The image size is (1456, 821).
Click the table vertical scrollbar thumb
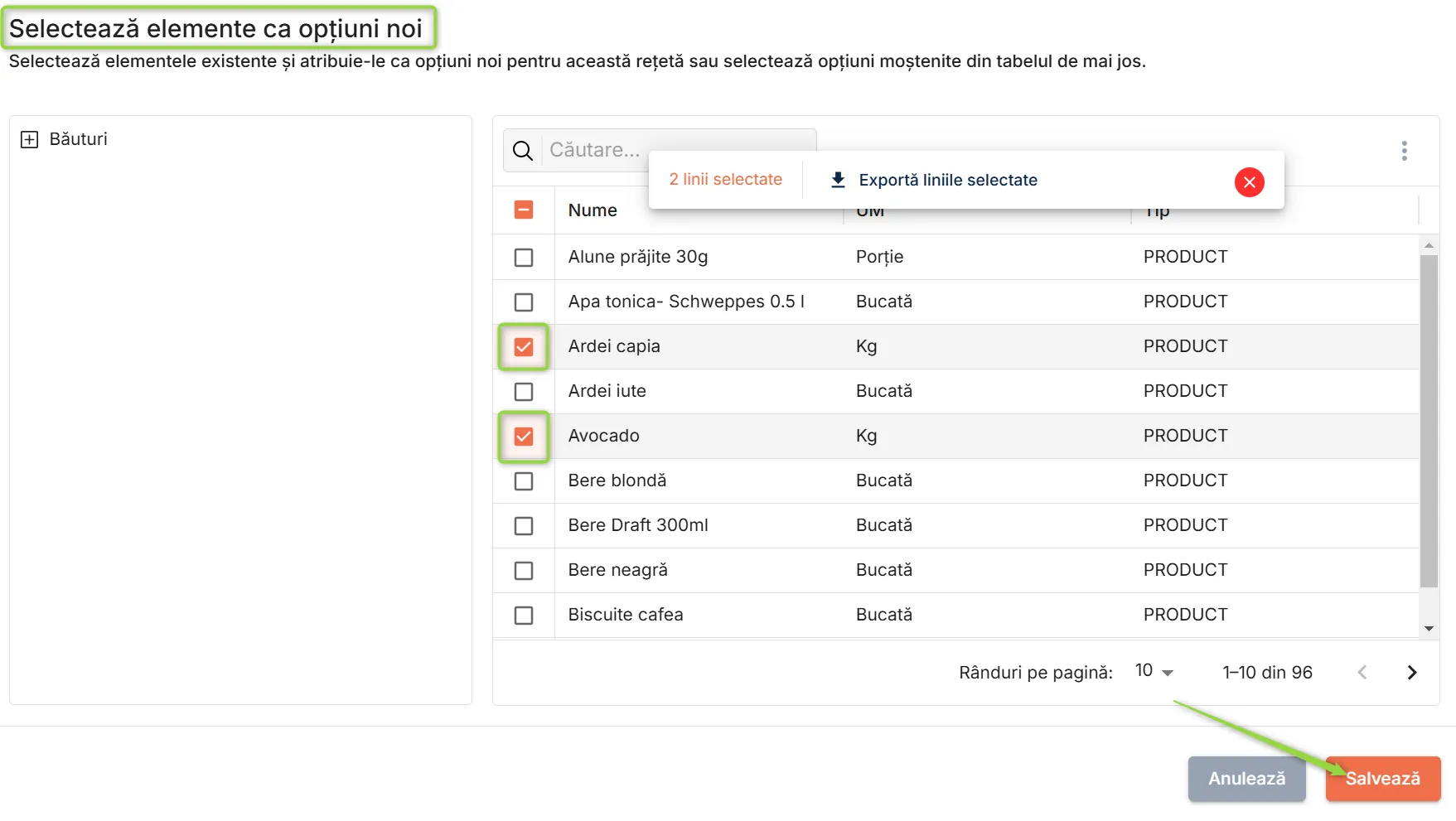click(x=1429, y=421)
